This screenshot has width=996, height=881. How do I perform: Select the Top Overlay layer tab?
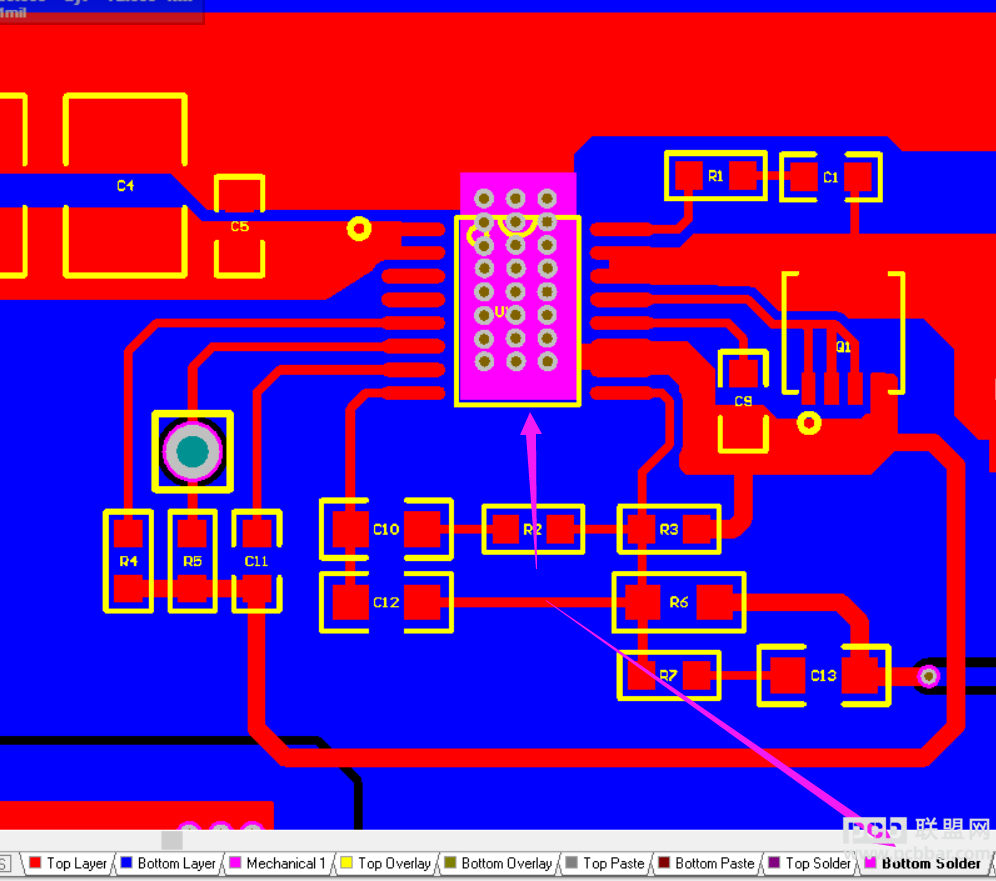(386, 863)
